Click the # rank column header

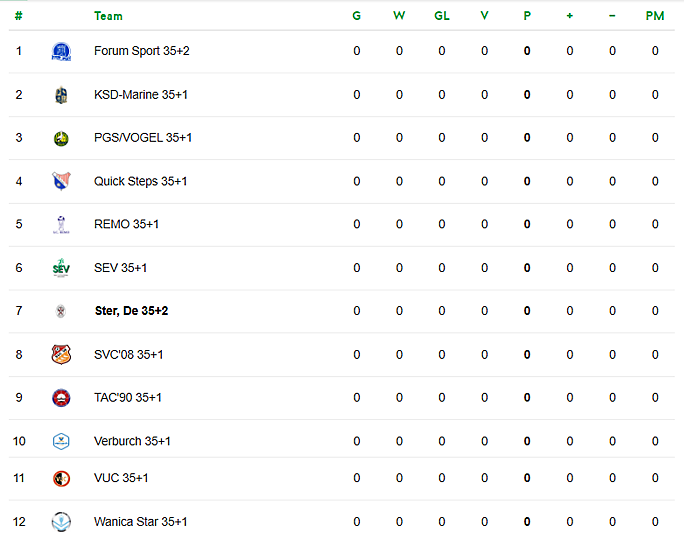click(x=18, y=16)
